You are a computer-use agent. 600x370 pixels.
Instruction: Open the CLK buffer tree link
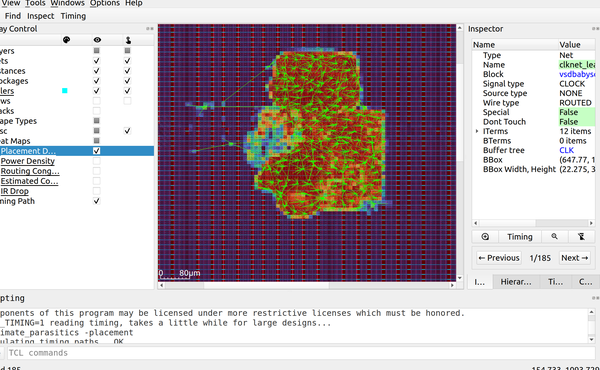pos(566,150)
